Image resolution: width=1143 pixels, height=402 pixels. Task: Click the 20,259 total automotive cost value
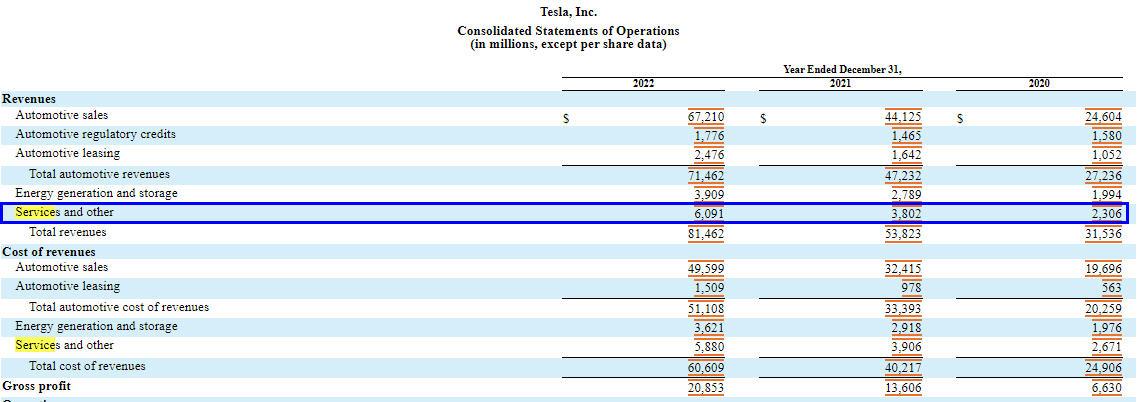tap(1103, 309)
